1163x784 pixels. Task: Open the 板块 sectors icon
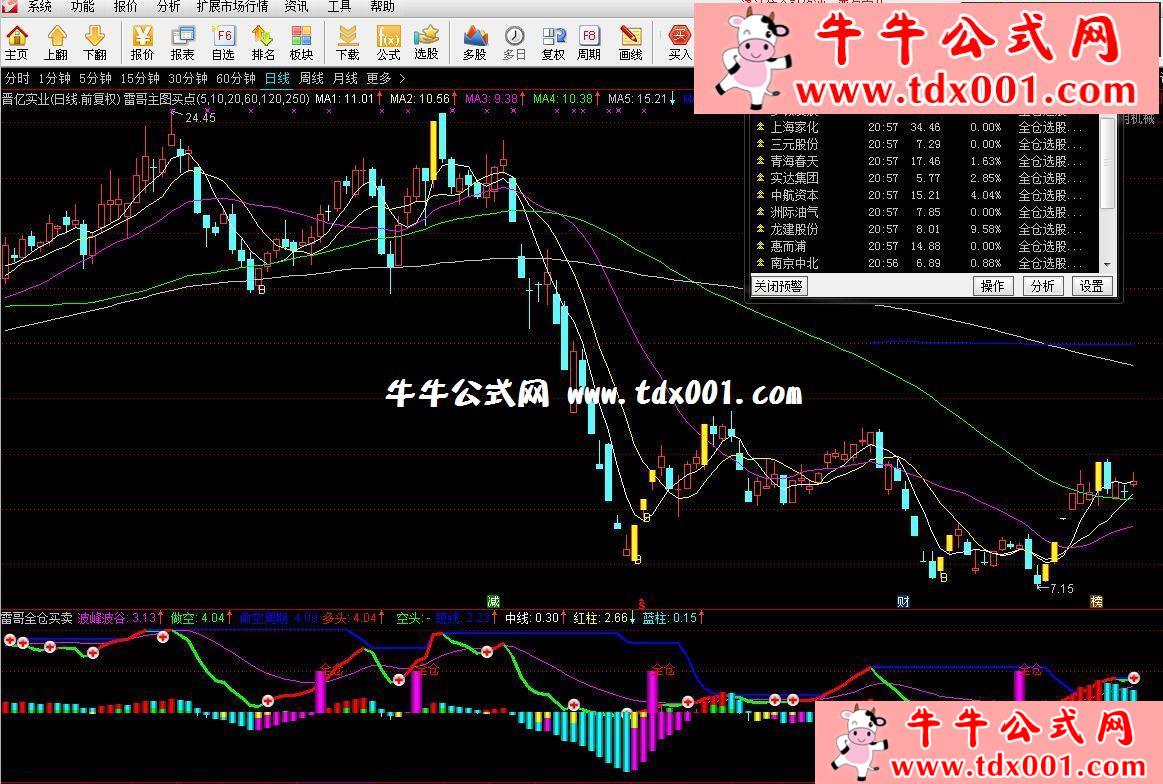click(301, 43)
